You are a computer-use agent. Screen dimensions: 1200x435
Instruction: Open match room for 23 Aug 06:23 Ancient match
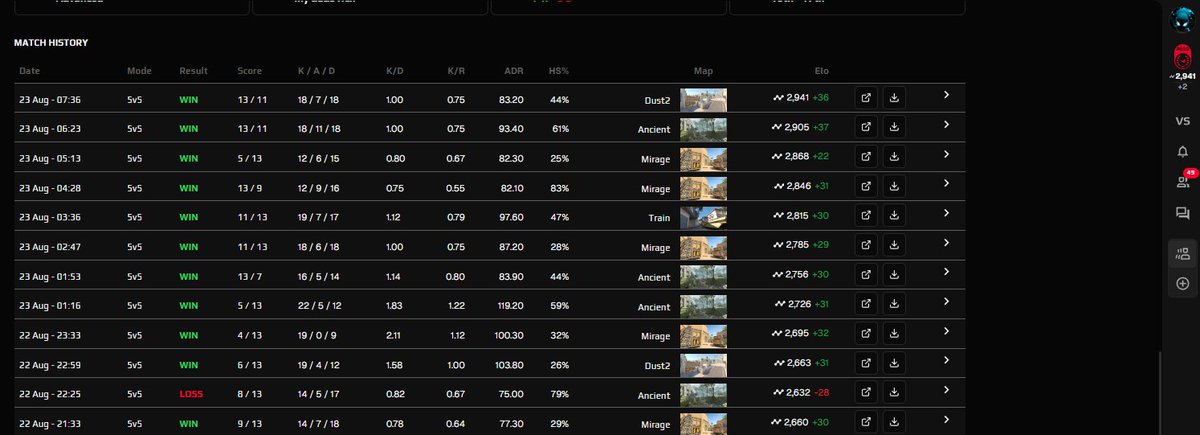pyautogui.click(x=866, y=128)
